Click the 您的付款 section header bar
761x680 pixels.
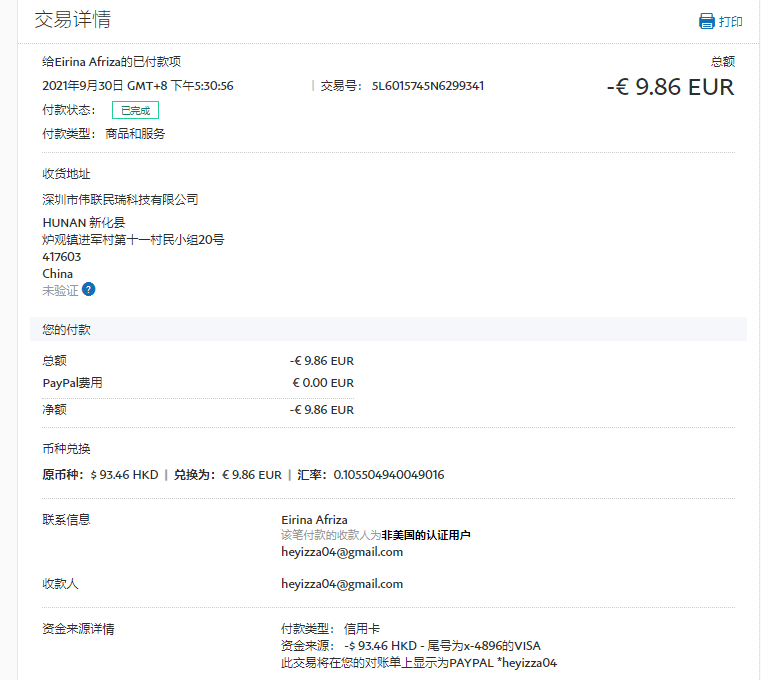[x=388, y=329]
